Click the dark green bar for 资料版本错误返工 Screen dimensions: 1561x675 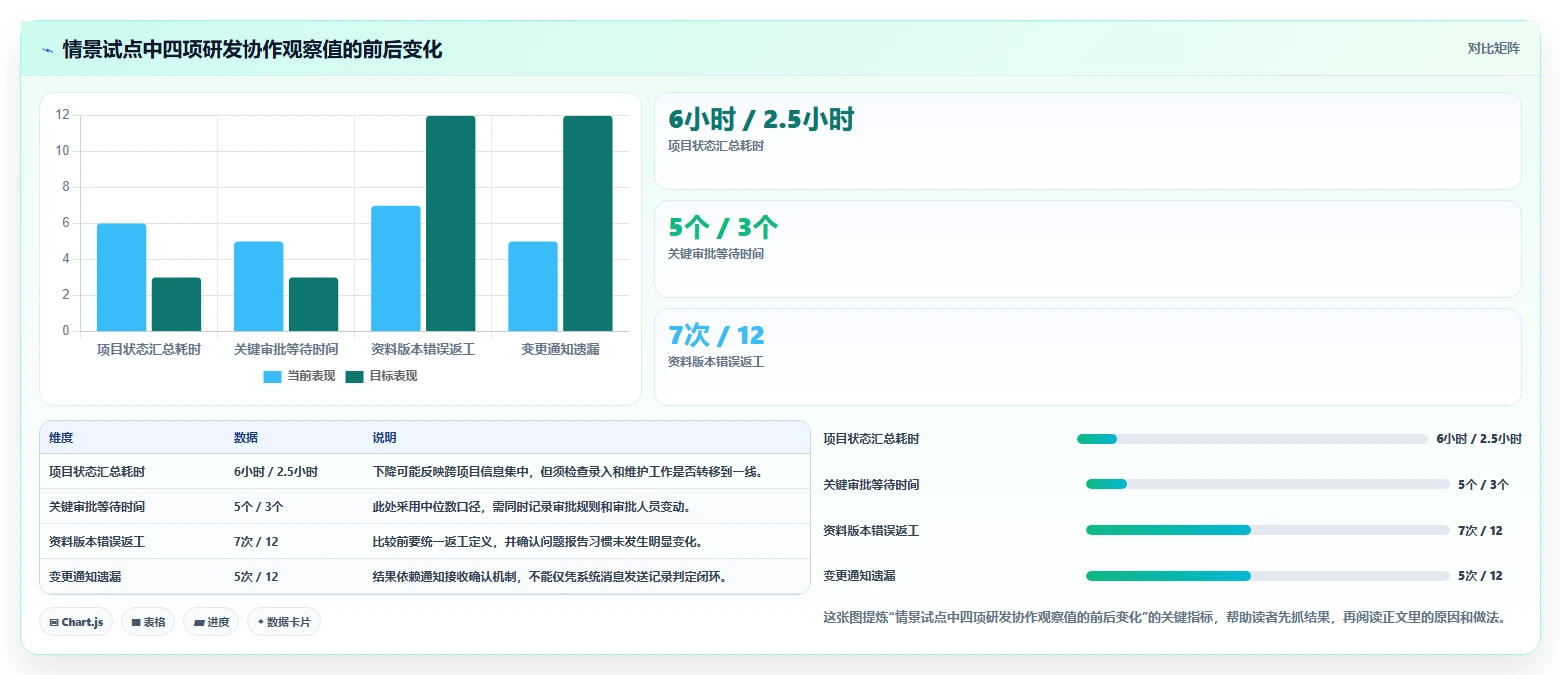coord(450,223)
